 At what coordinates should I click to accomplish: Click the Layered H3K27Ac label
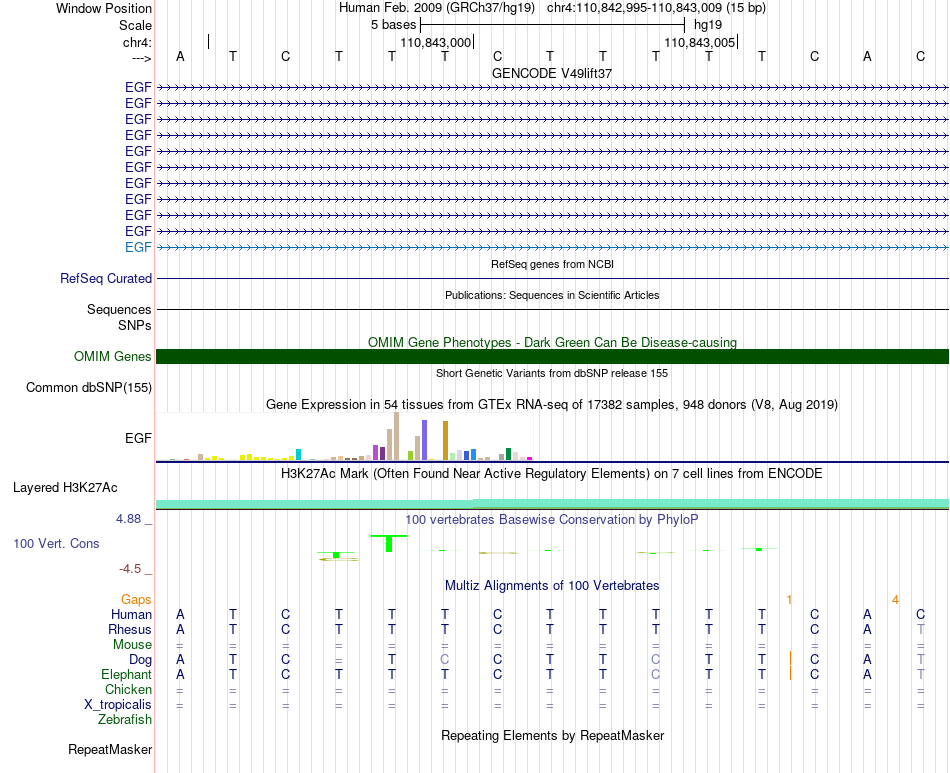click(65, 488)
